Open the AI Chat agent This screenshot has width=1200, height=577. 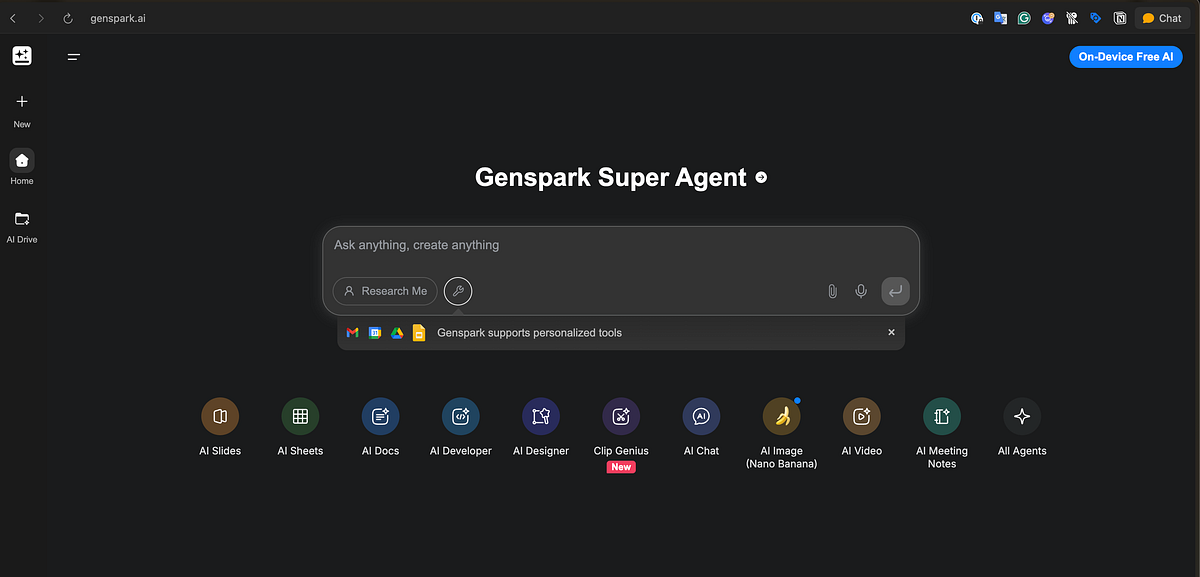point(701,416)
